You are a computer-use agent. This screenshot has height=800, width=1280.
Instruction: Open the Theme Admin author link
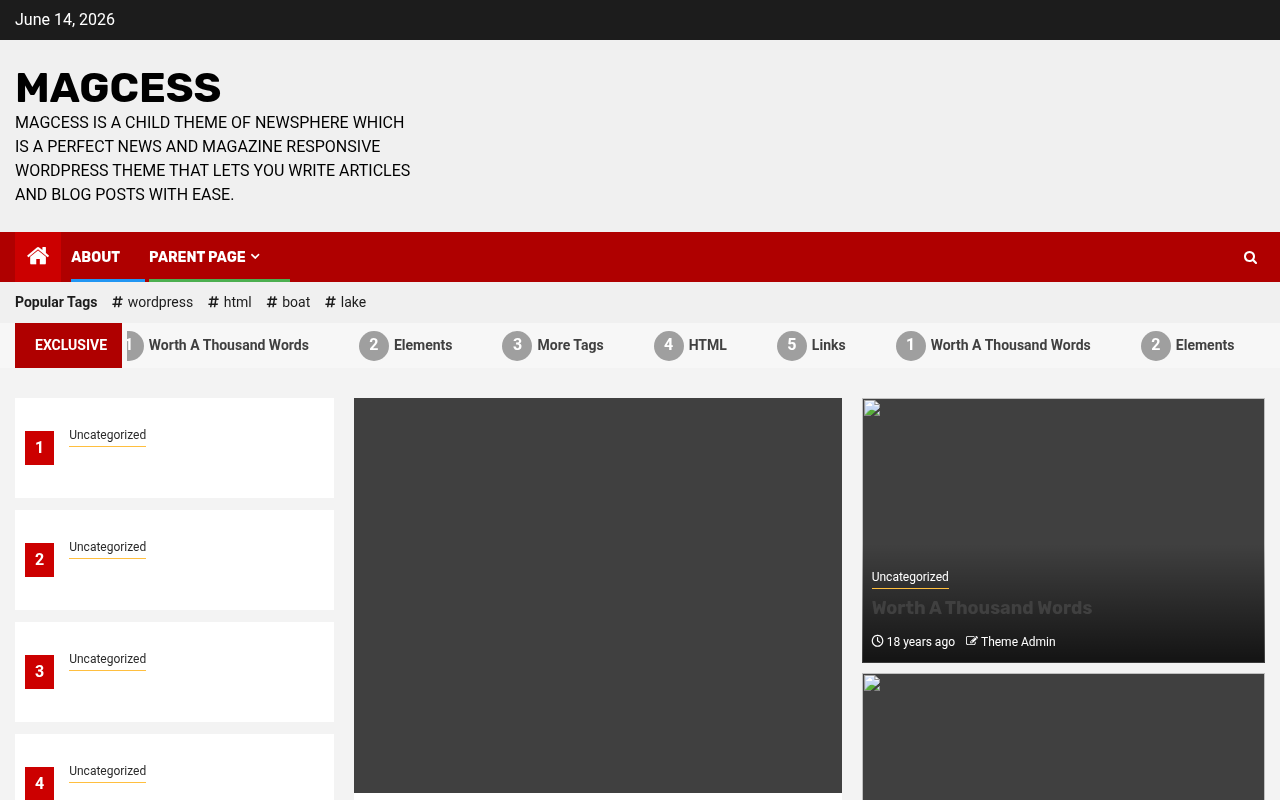[1018, 642]
